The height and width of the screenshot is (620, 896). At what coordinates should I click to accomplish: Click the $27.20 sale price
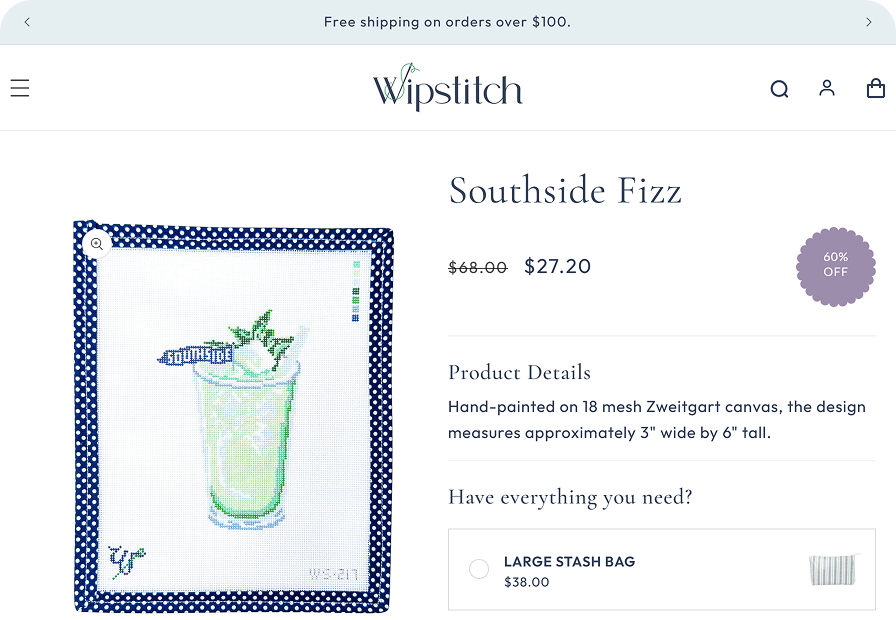click(x=557, y=266)
